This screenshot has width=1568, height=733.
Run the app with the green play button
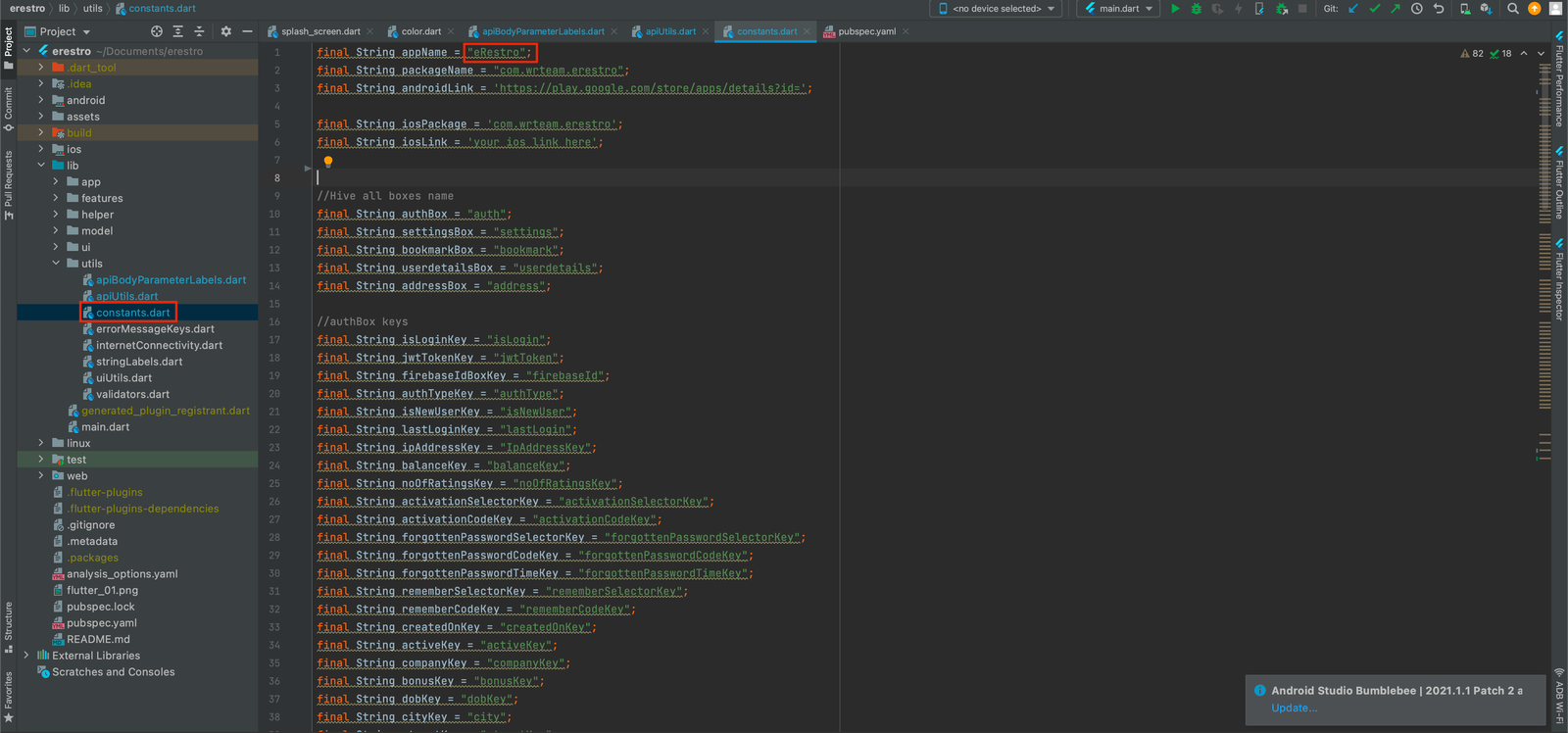point(1175,9)
